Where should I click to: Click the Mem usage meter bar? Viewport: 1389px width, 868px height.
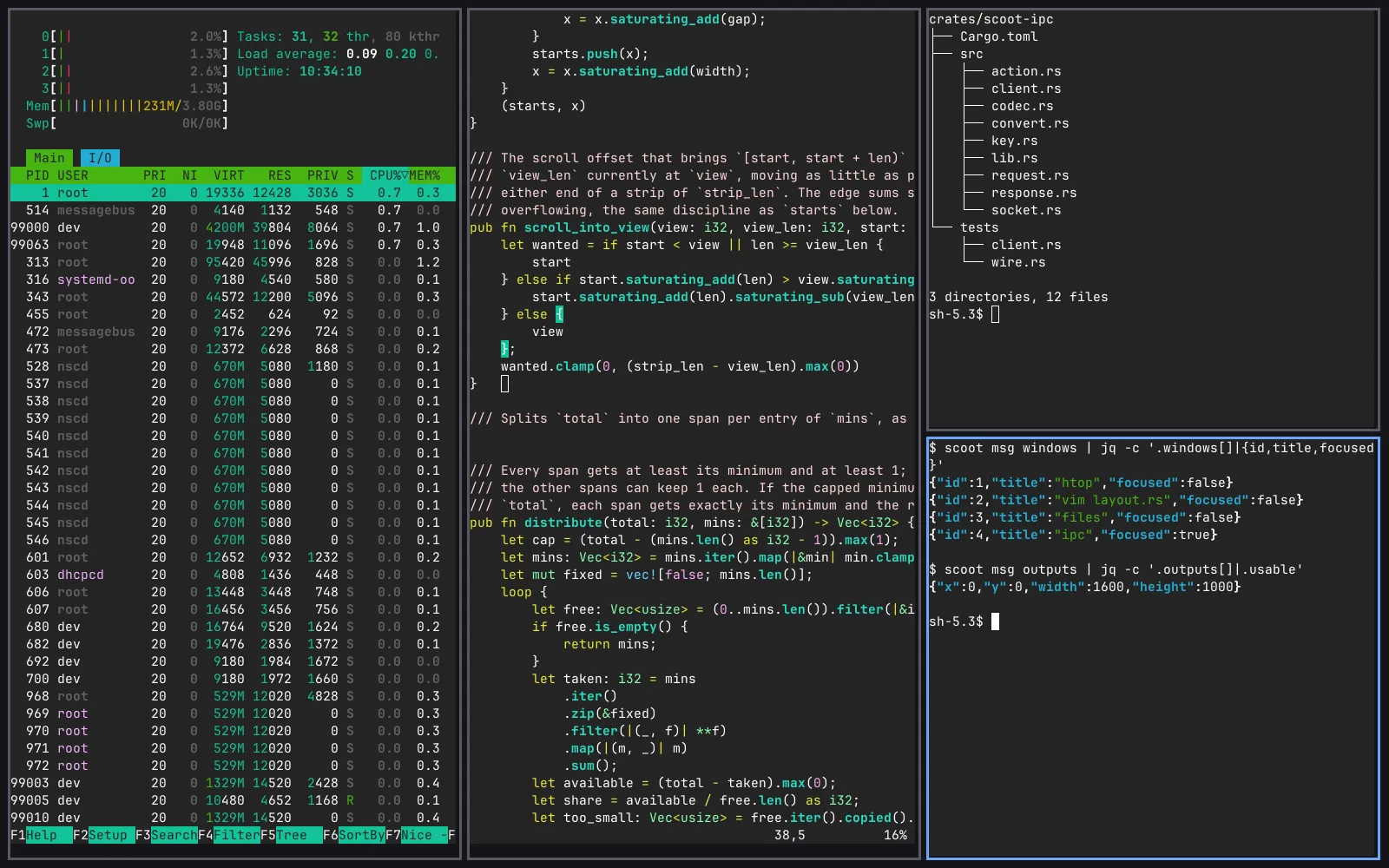pyautogui.click(x=127, y=106)
